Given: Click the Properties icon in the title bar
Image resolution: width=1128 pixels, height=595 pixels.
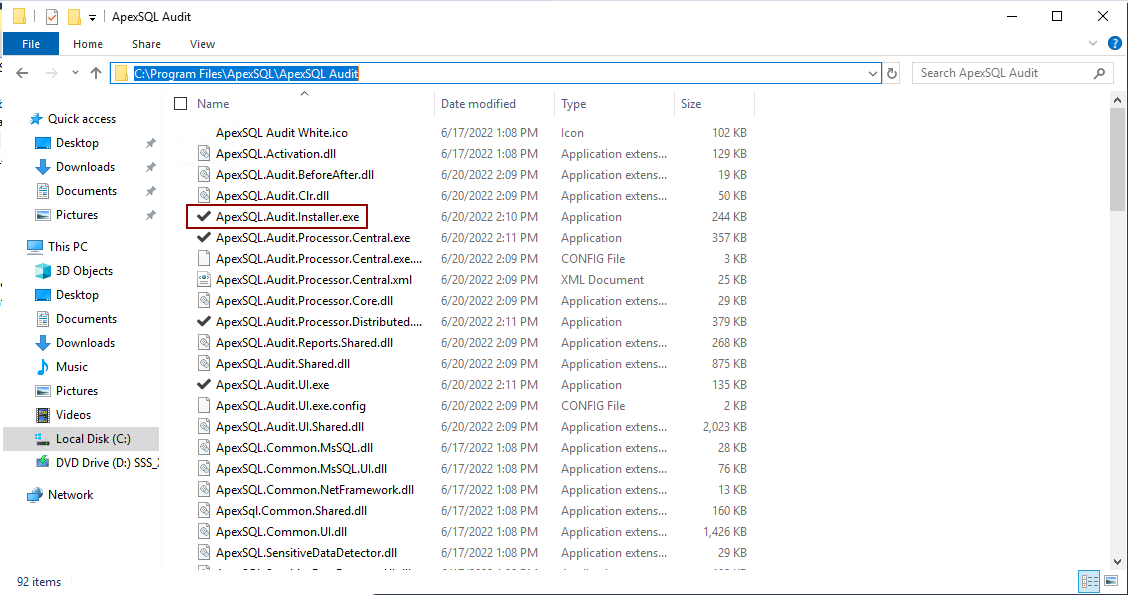Looking at the screenshot, I should [52, 16].
